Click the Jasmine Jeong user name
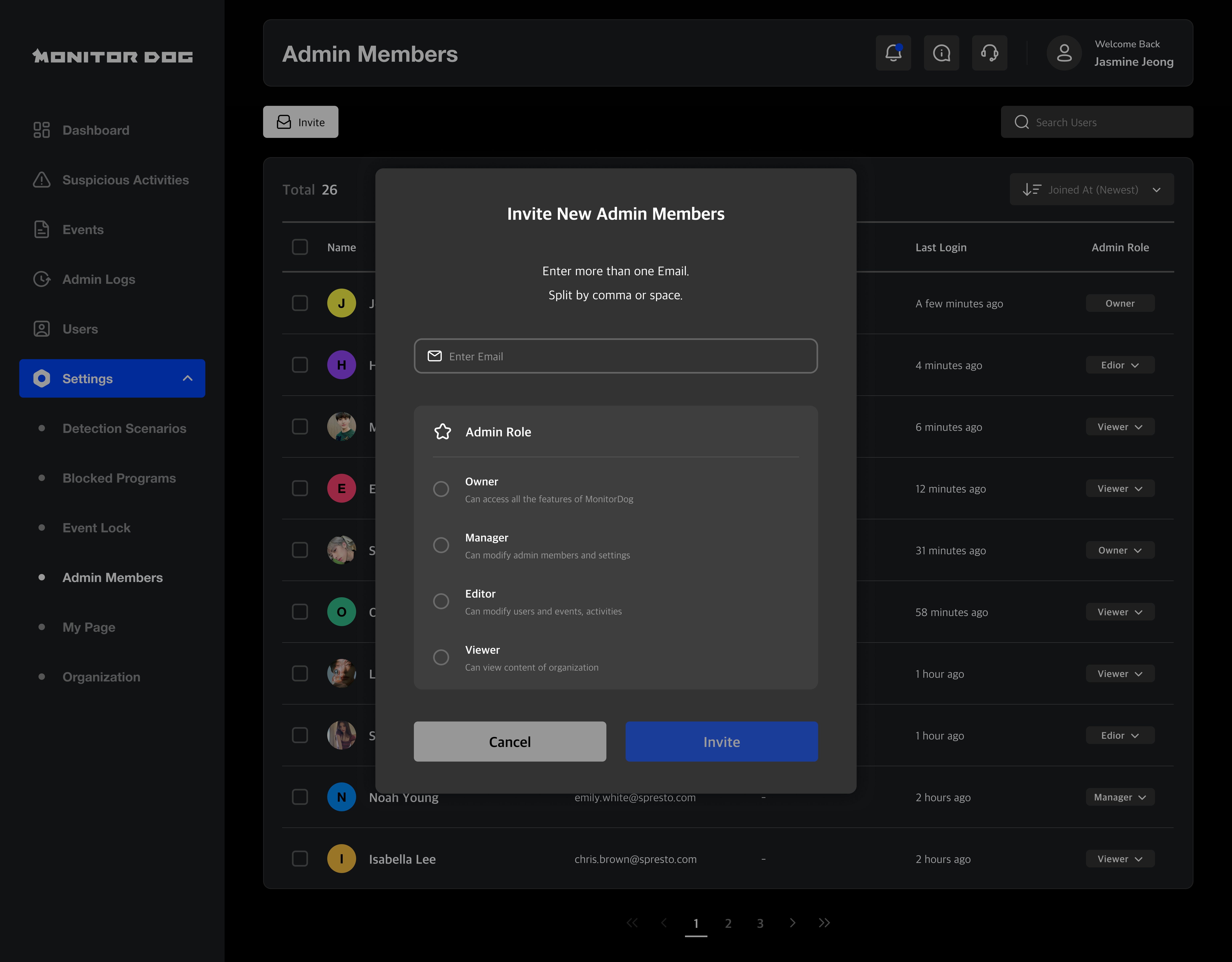 1134,62
